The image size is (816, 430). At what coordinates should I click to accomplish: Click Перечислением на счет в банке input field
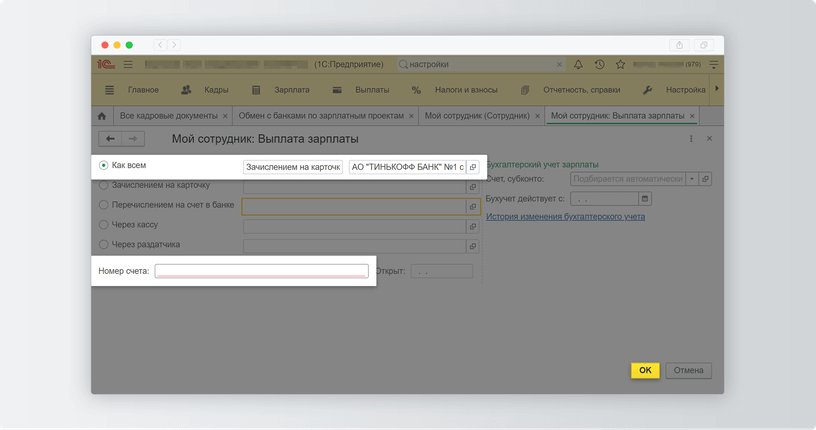coord(354,207)
